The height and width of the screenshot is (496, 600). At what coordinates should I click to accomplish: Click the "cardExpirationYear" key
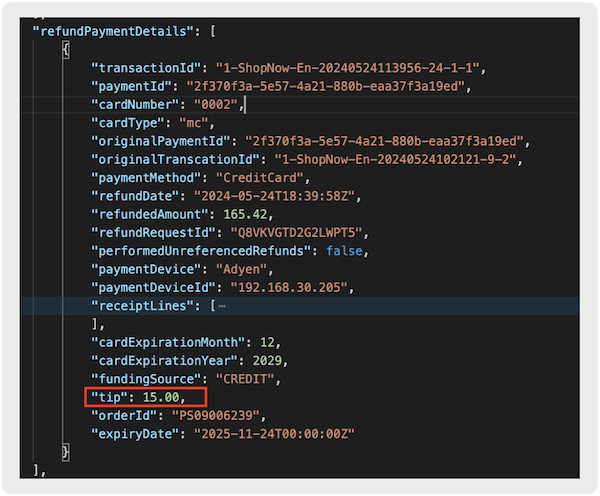[164, 361]
